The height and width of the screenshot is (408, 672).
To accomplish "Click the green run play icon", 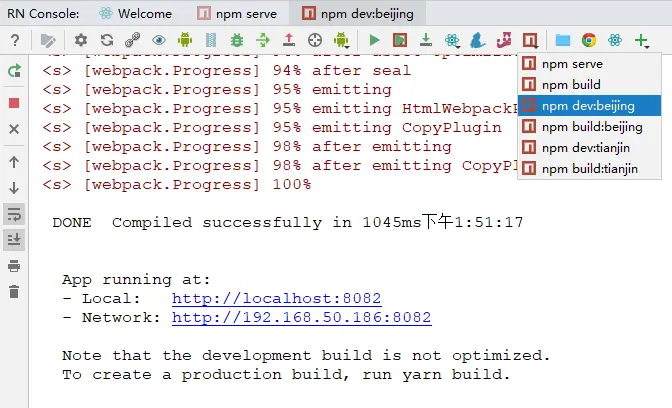I will tap(374, 40).
